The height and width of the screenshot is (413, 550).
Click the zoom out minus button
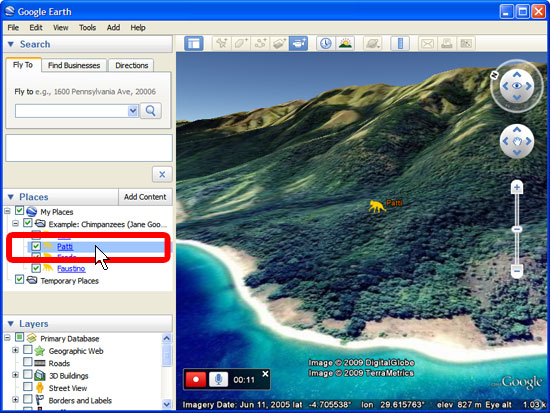pos(516,271)
